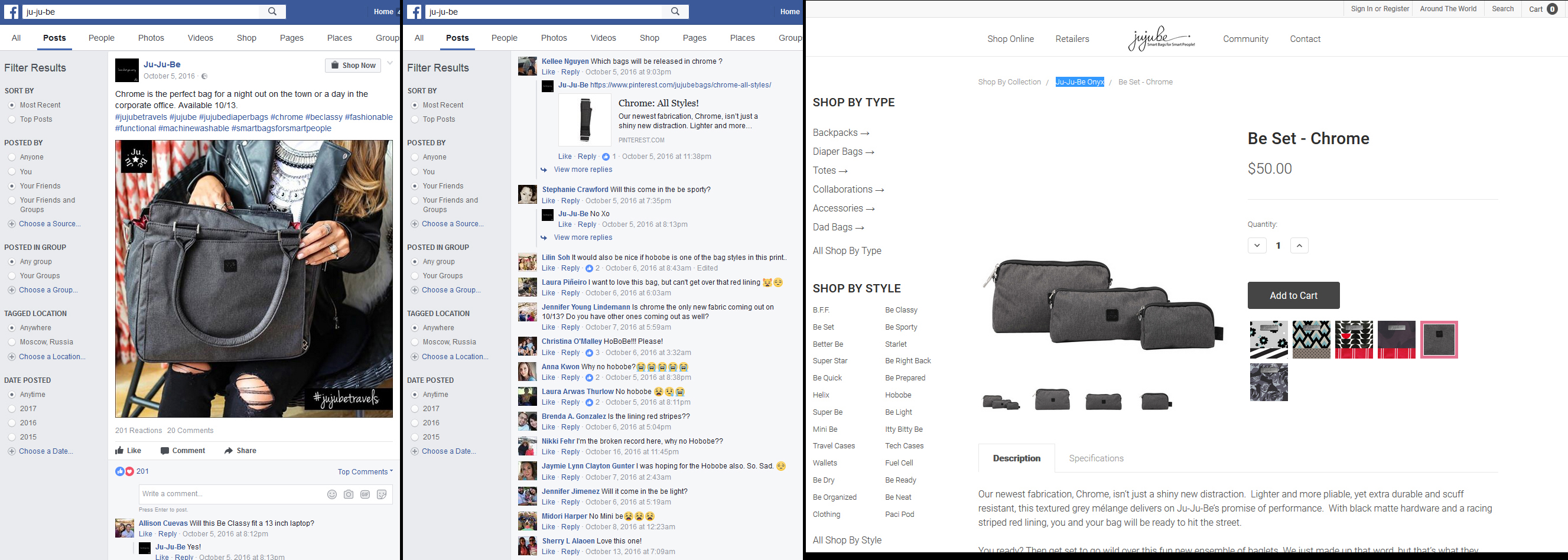Open the Pinterest chrome-all-styles link
The image size is (1568, 560).
[681, 85]
